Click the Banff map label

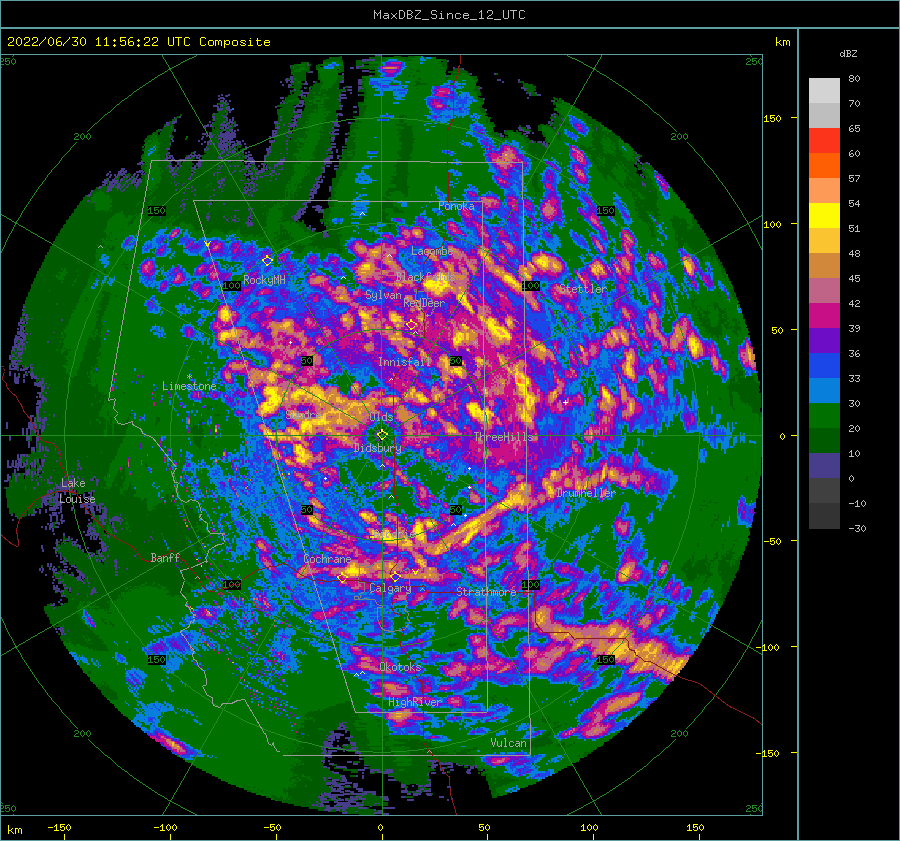165,557
